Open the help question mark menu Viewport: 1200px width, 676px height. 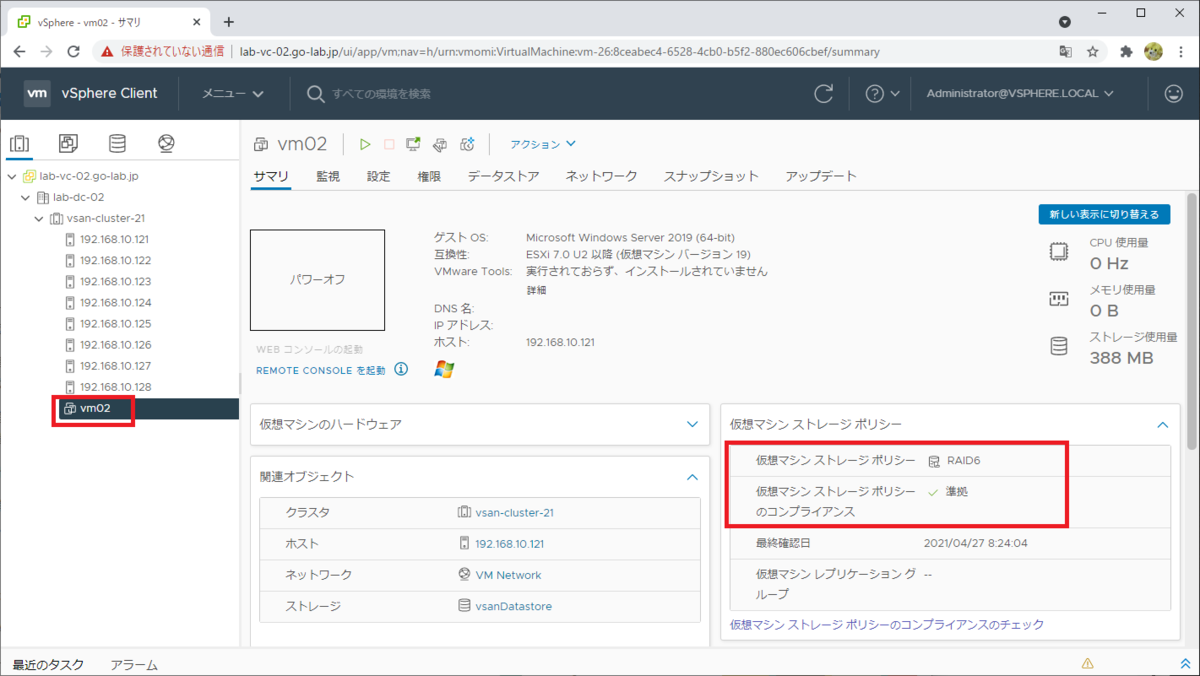[882, 93]
